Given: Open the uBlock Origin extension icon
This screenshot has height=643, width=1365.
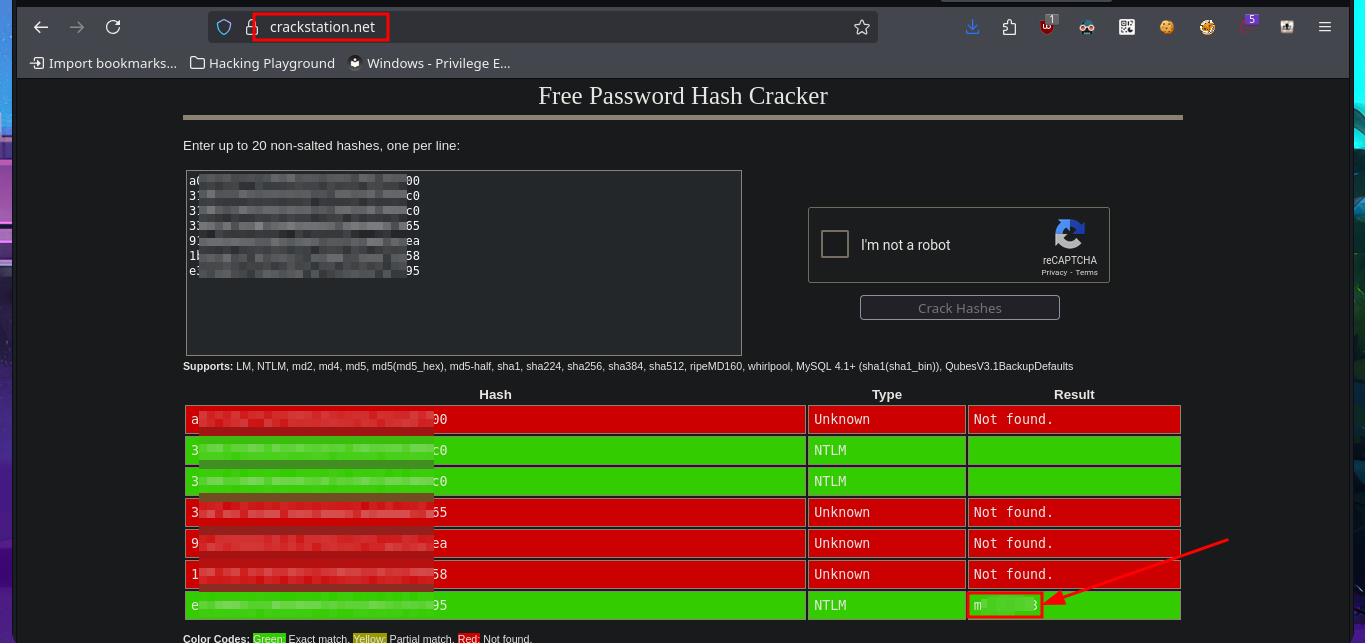Looking at the screenshot, I should point(1047,27).
